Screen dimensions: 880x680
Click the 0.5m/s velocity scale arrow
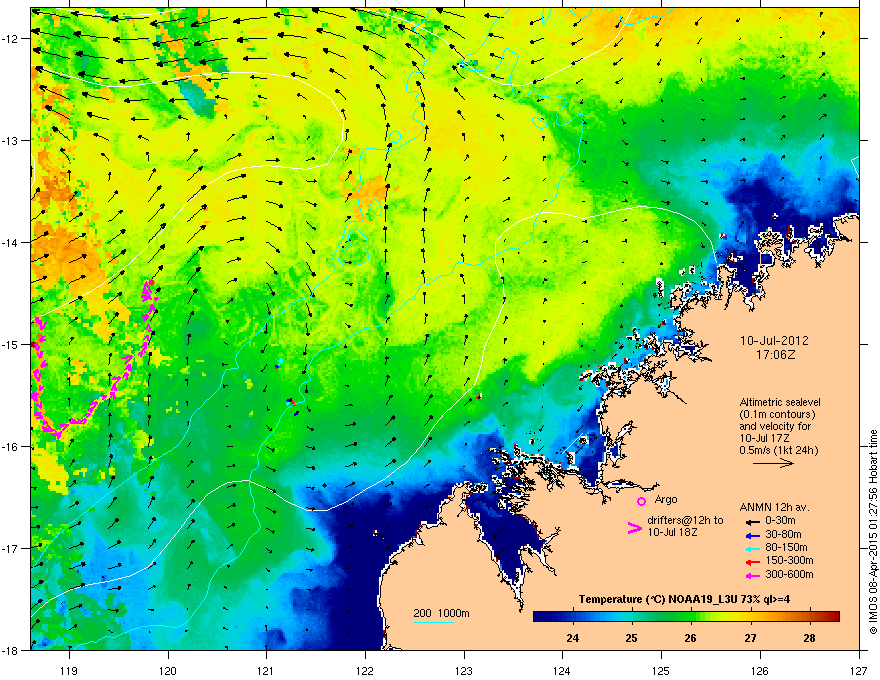pyautogui.click(x=773, y=463)
